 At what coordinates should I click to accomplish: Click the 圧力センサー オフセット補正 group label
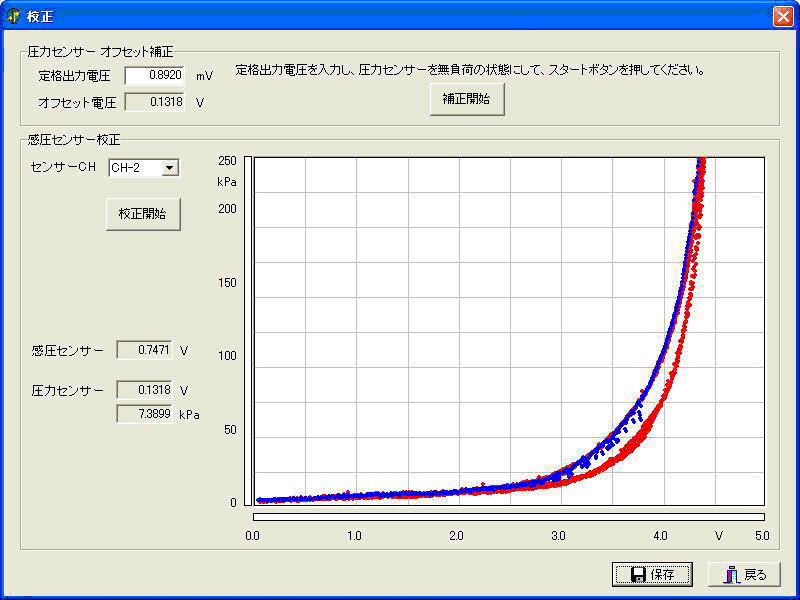click(100, 51)
